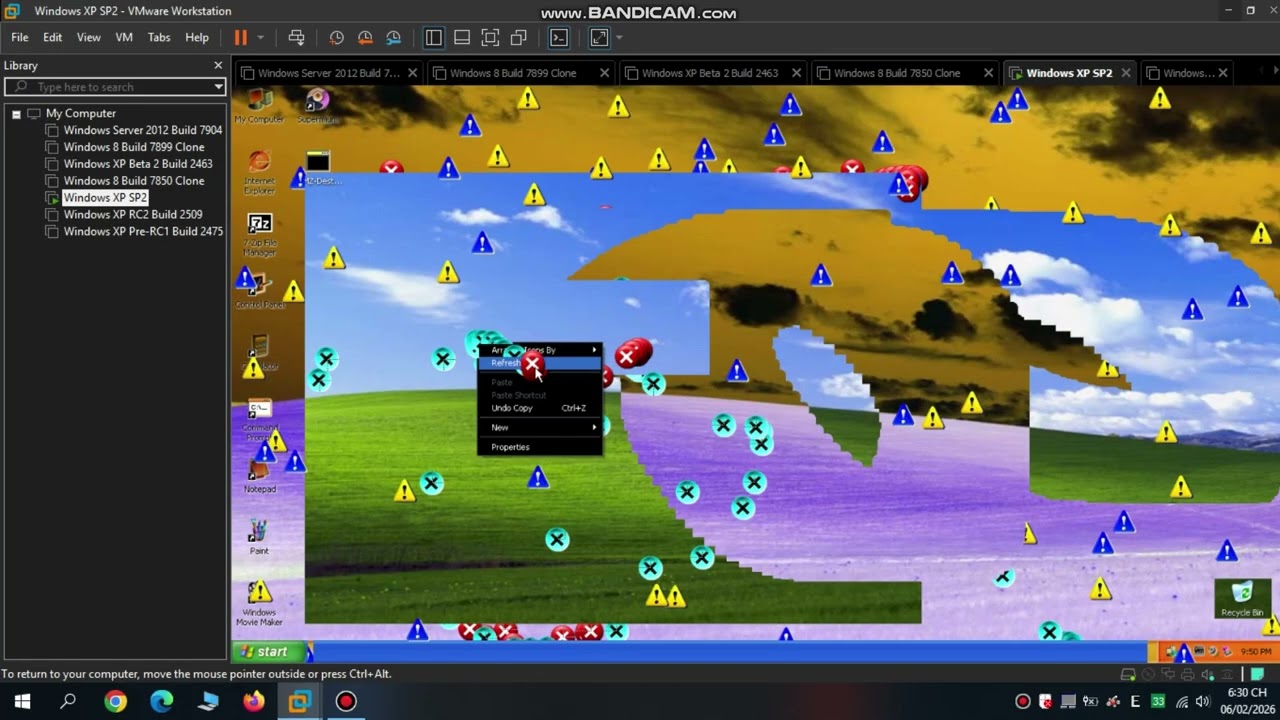Click the Send Ctrl+Alt+Del toolbar icon
1280x720 pixels.
(x=296, y=38)
